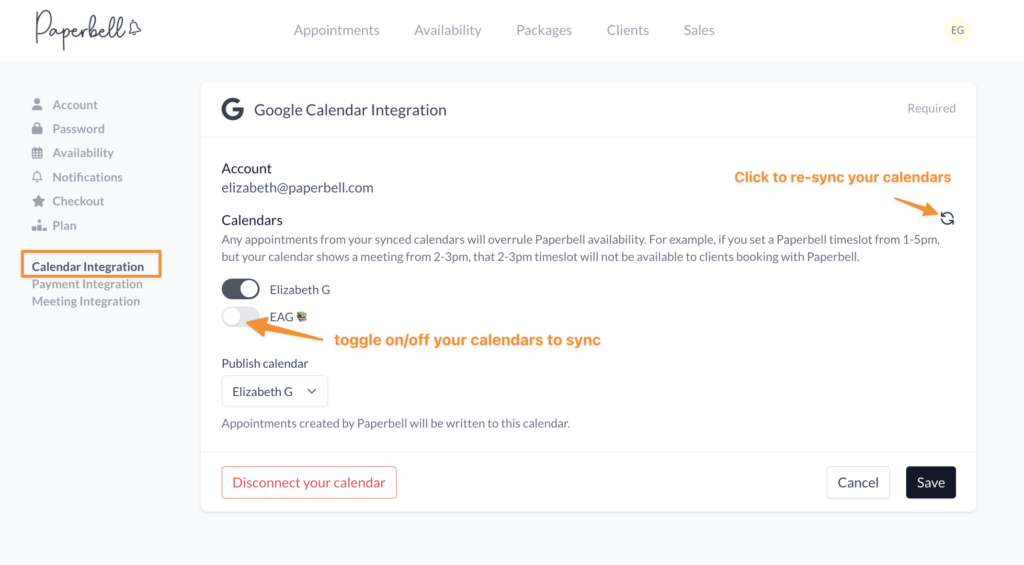Viewport: 1024px width, 565px height.
Task: Expand the Elizabeth G dropdown chevron
Action: (312, 391)
